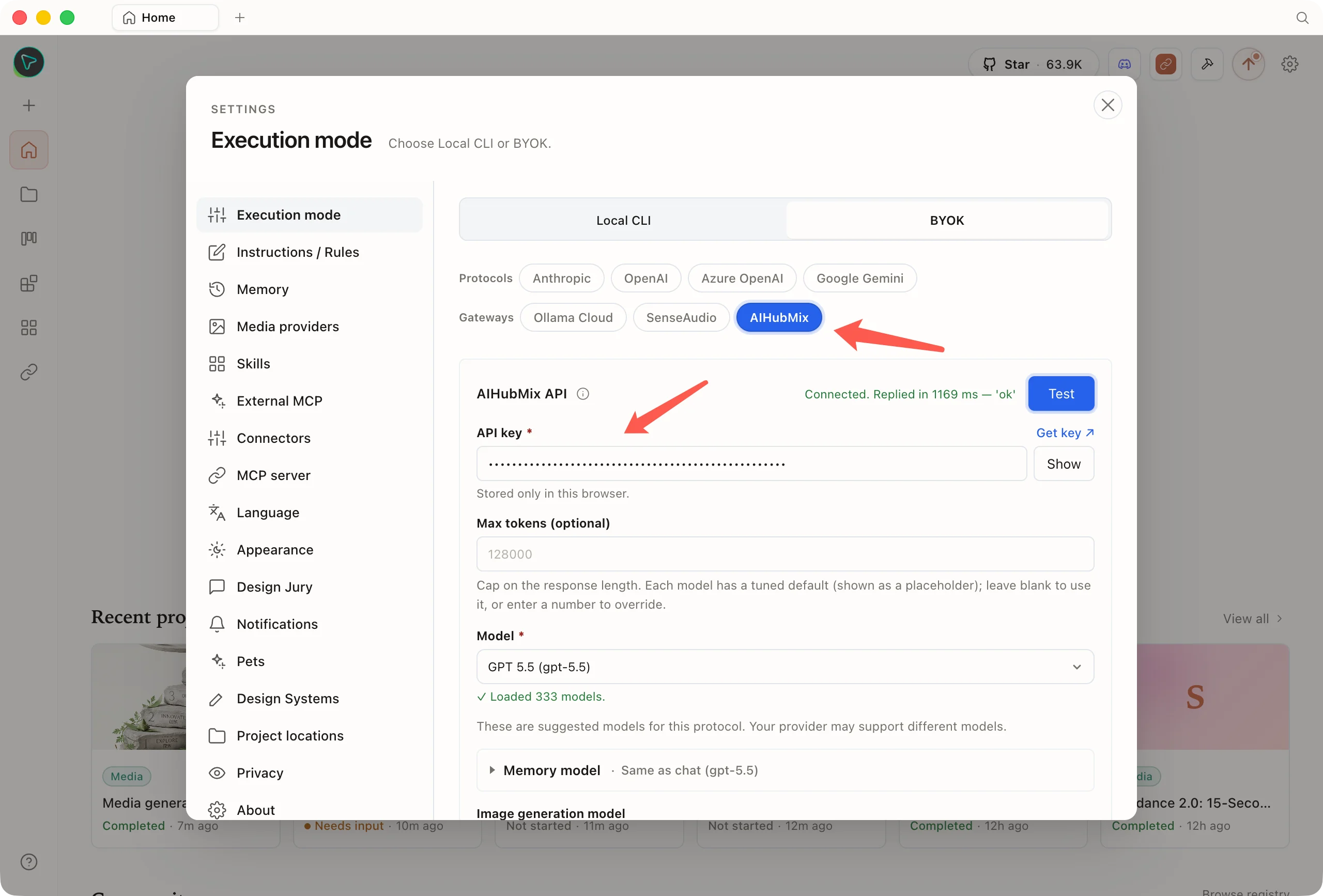
Task: Click the Test connection button
Action: pyautogui.click(x=1061, y=394)
